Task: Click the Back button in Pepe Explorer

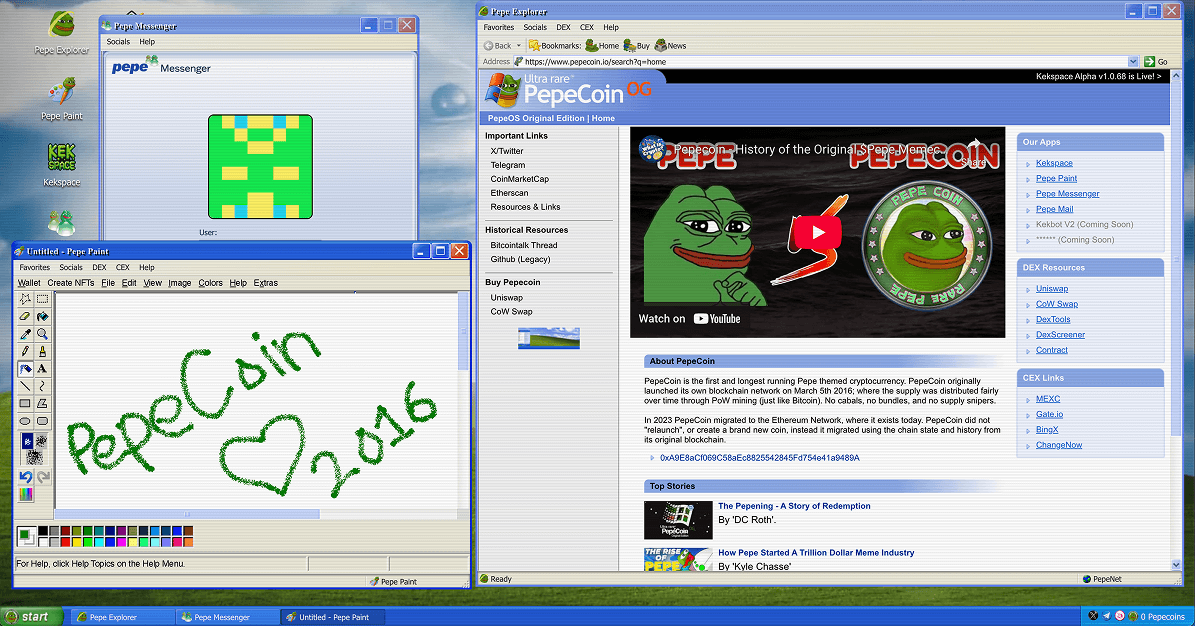Action: [x=498, y=46]
